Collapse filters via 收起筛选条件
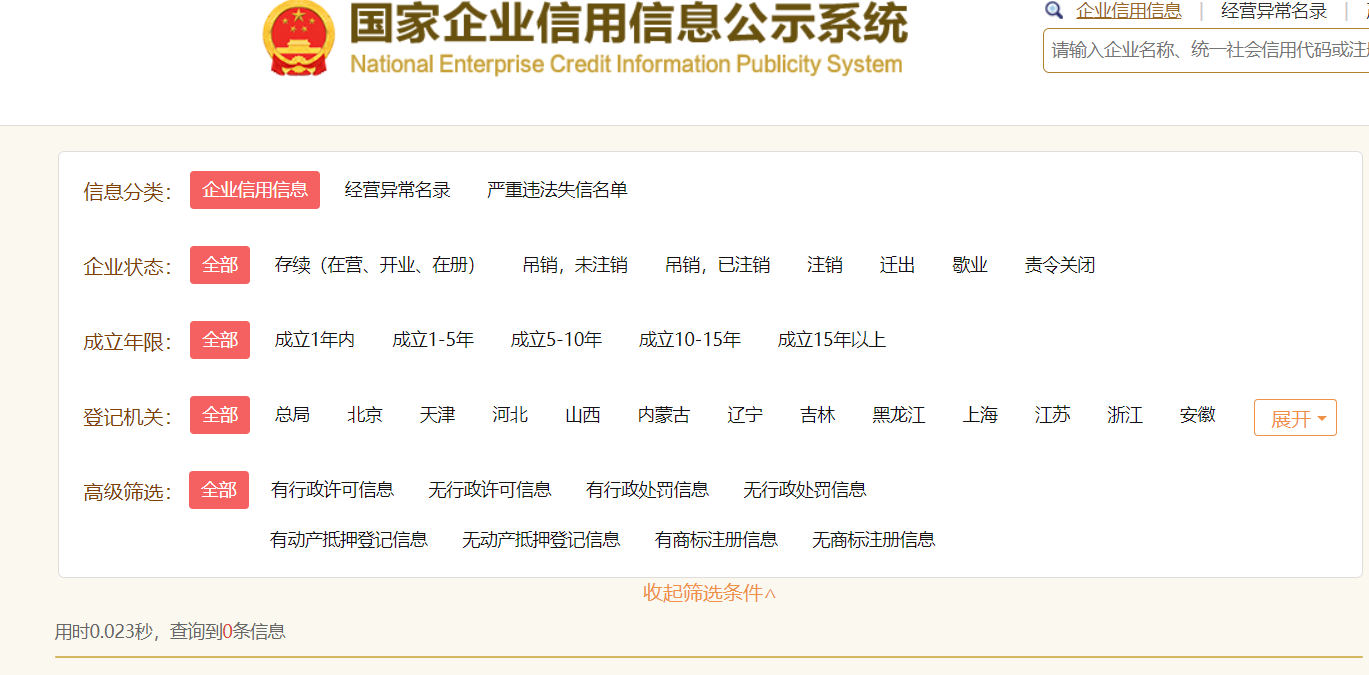Viewport: 1369px width, 675px height. (709, 593)
